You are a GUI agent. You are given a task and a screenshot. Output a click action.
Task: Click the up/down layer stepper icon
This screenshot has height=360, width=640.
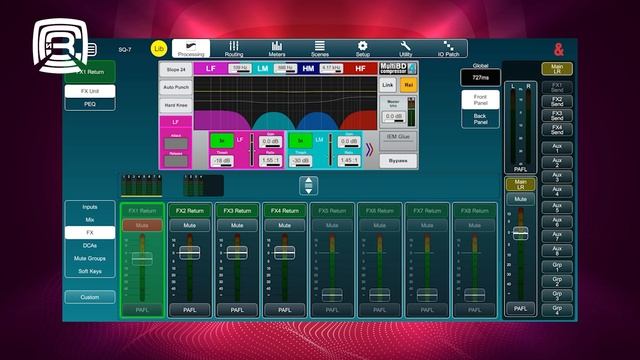point(309,185)
